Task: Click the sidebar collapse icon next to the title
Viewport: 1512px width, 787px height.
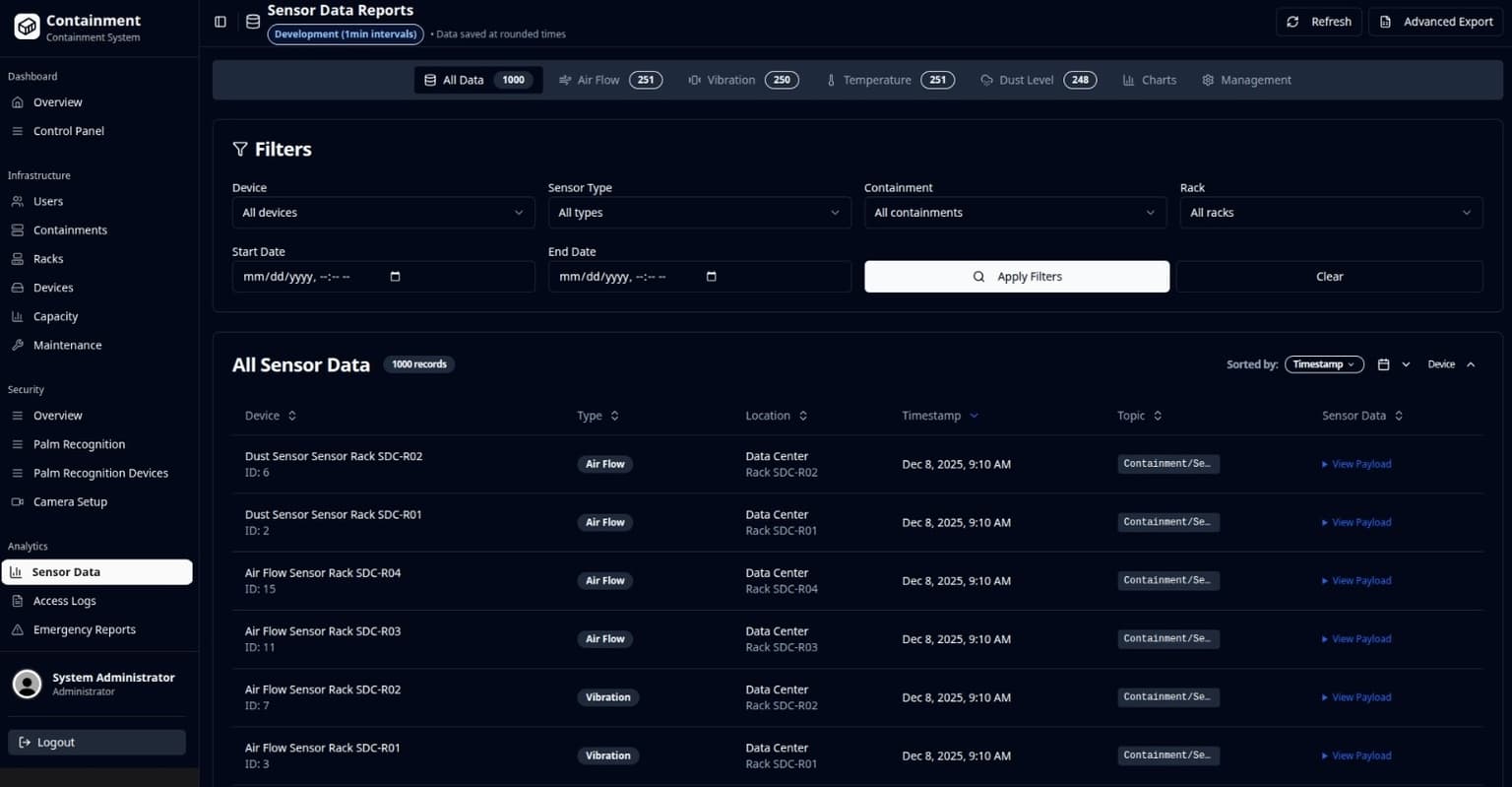Action: click(x=220, y=21)
